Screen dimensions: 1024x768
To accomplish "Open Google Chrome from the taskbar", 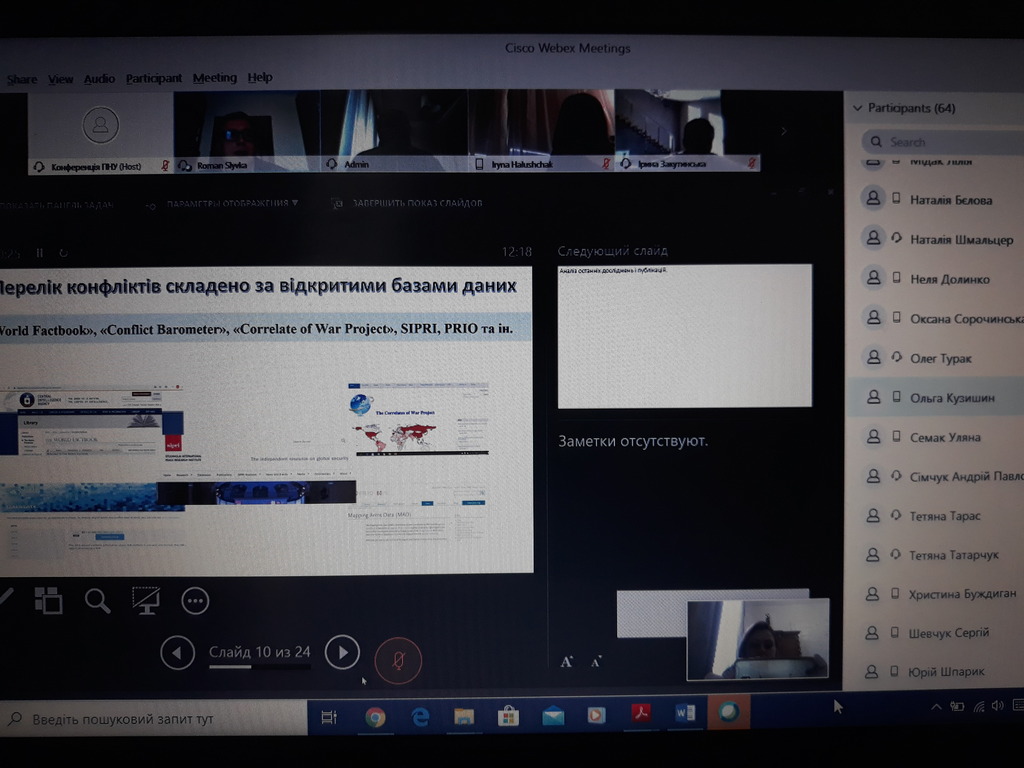I will point(375,717).
